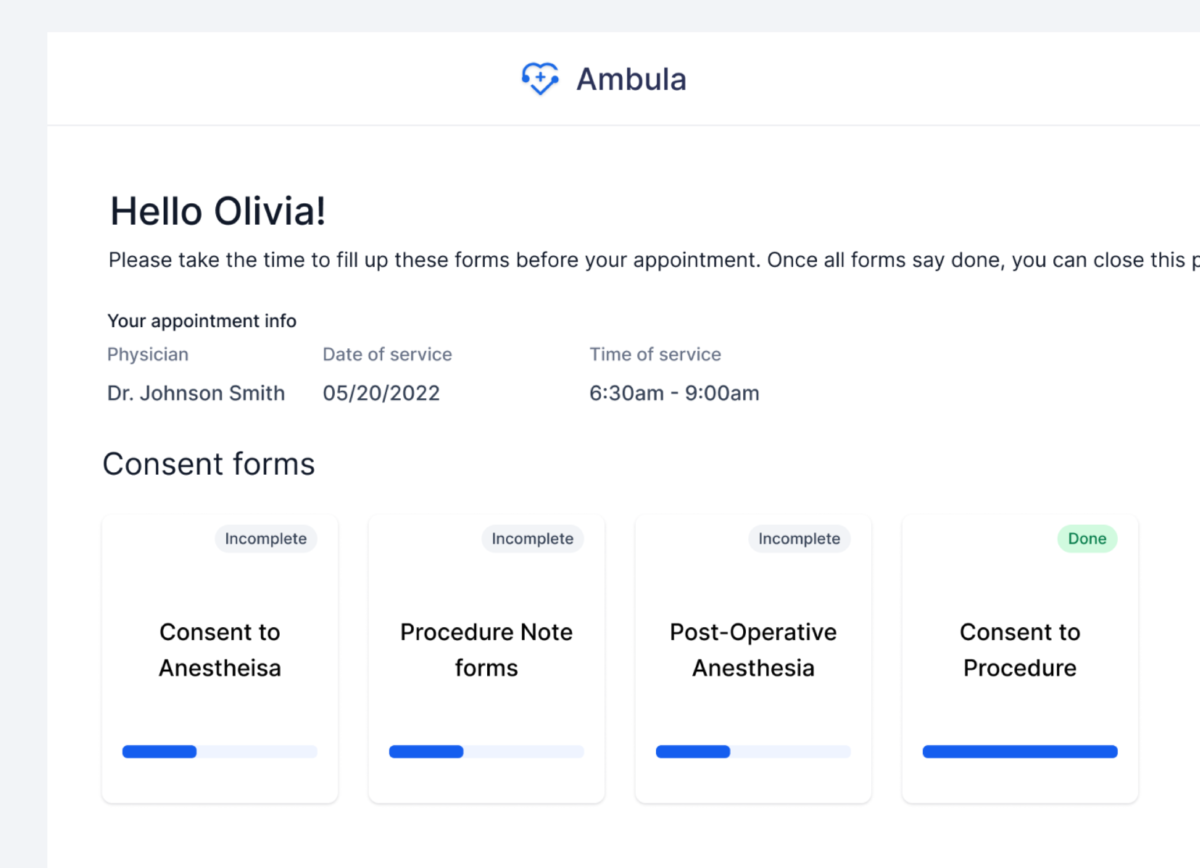Click the Incomplete badge on Procedure Note forms
This screenshot has height=868, width=1200.
coord(532,538)
